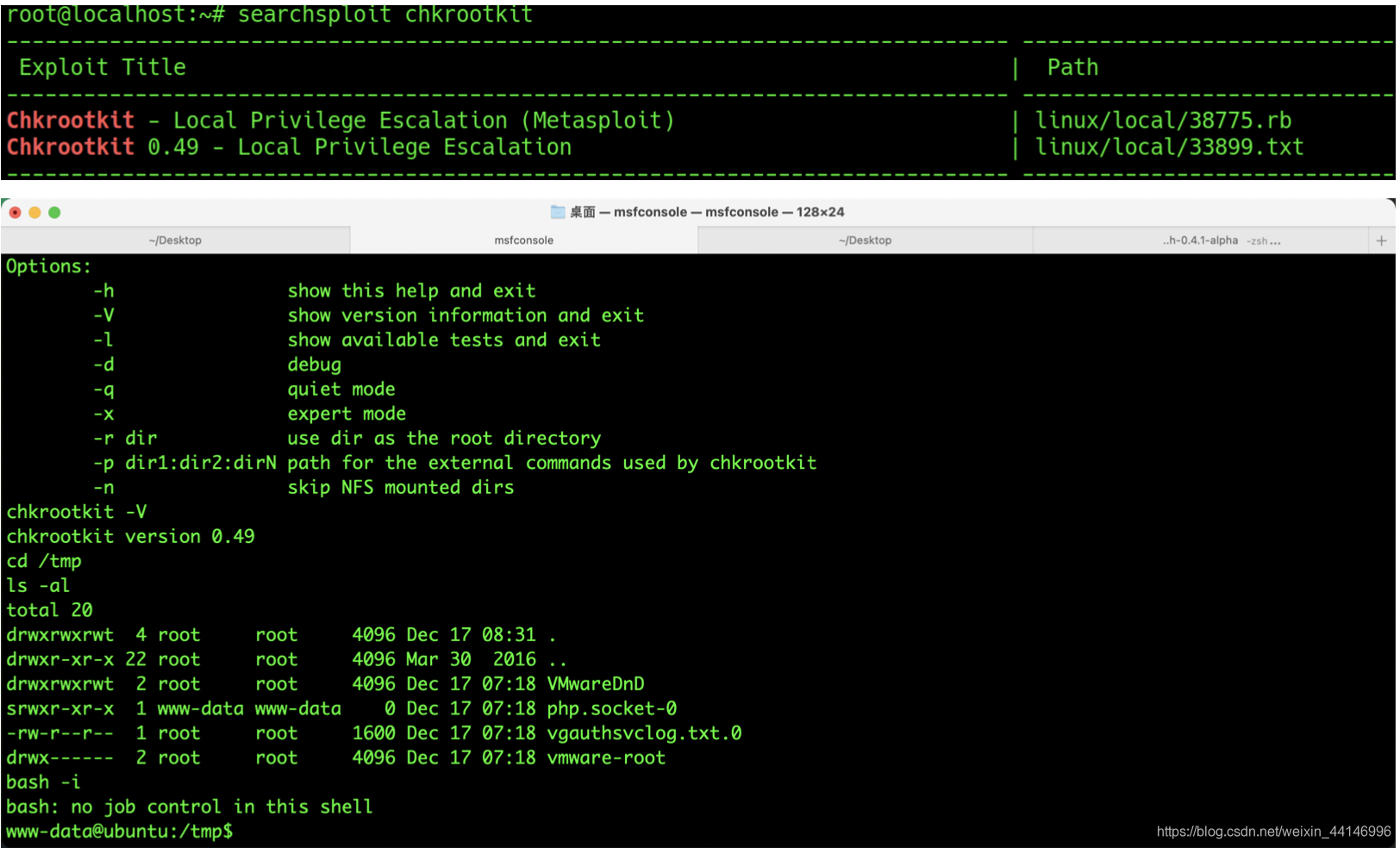Click the vmware-root directory entry
The width and height of the screenshot is (1400, 848).
[x=606, y=758]
